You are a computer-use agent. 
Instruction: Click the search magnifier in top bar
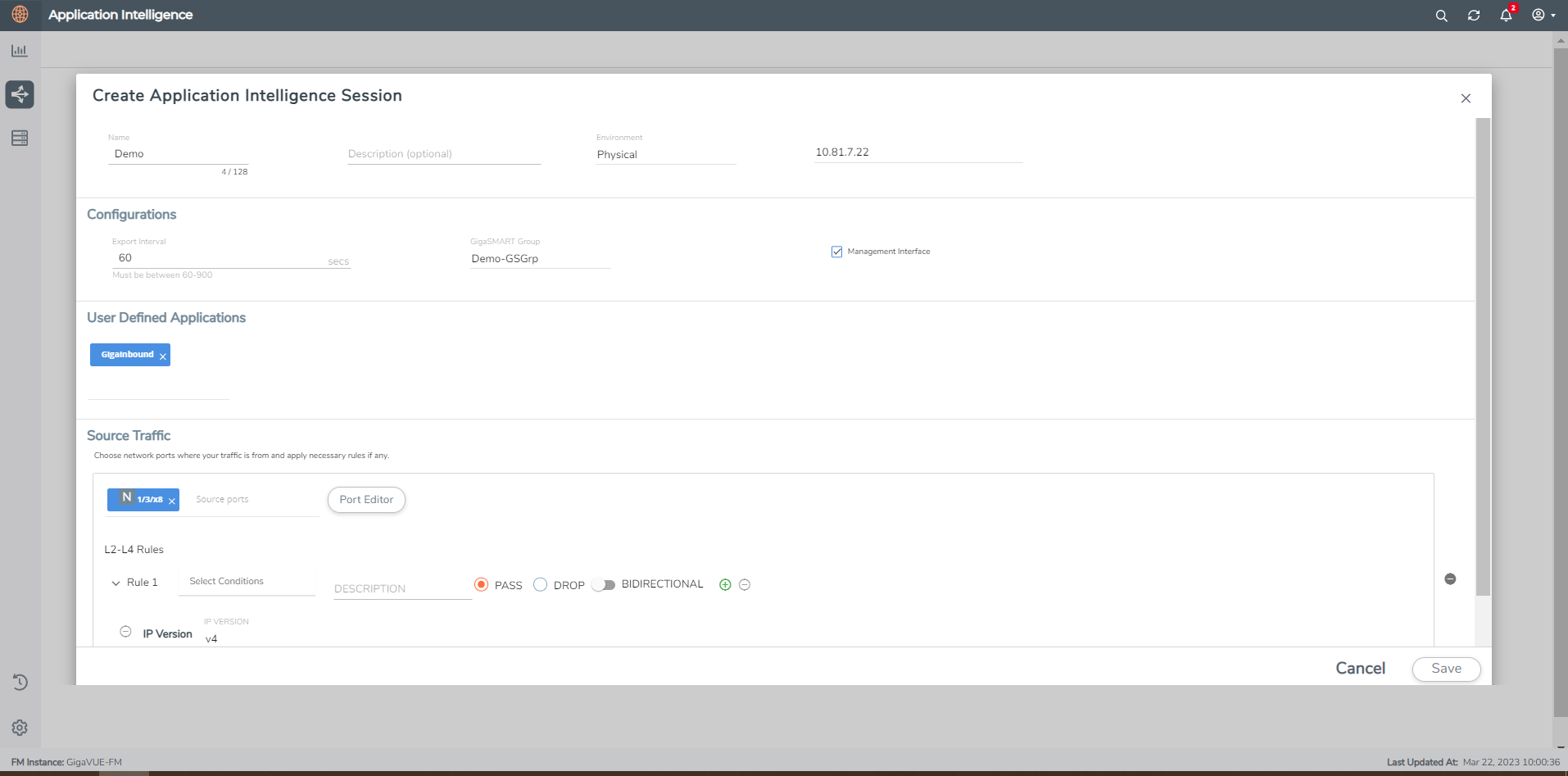(x=1442, y=16)
